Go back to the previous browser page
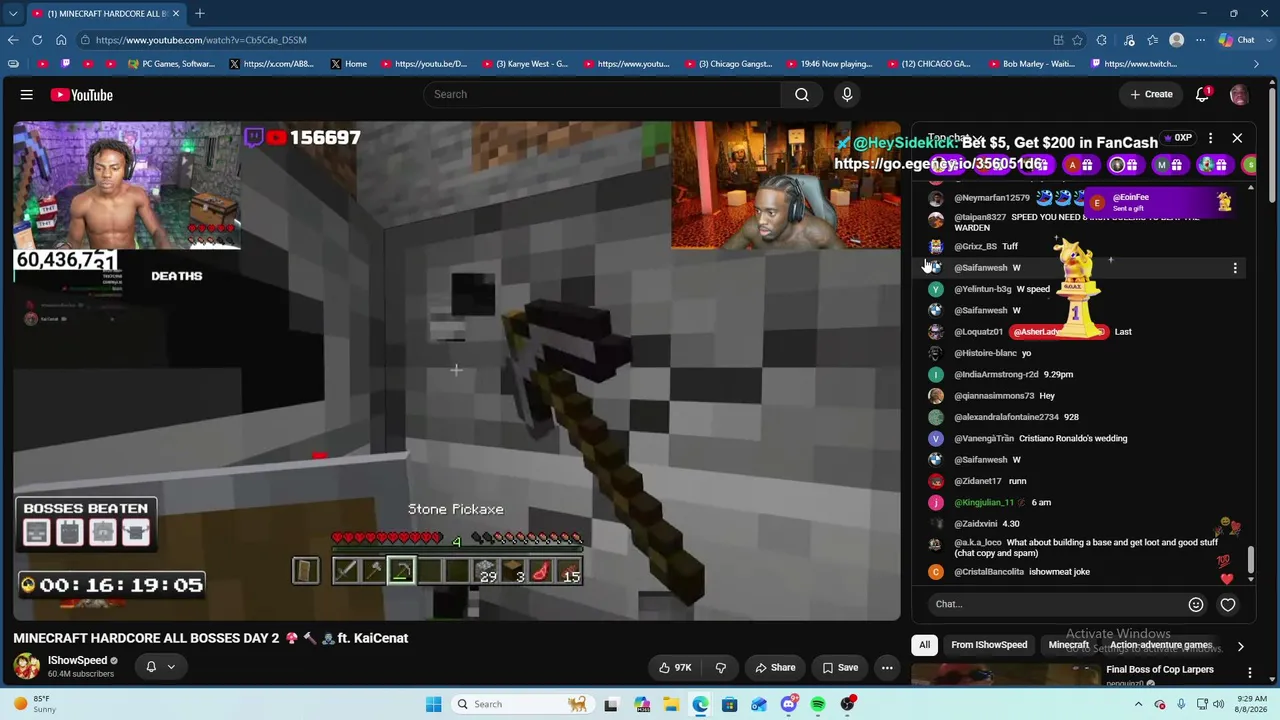 point(13,40)
